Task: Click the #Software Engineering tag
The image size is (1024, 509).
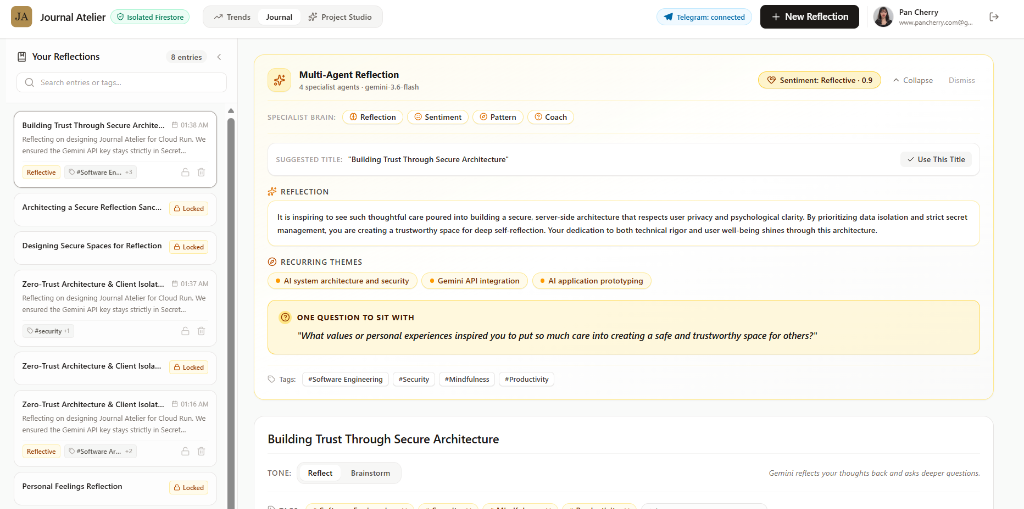Action: click(345, 379)
